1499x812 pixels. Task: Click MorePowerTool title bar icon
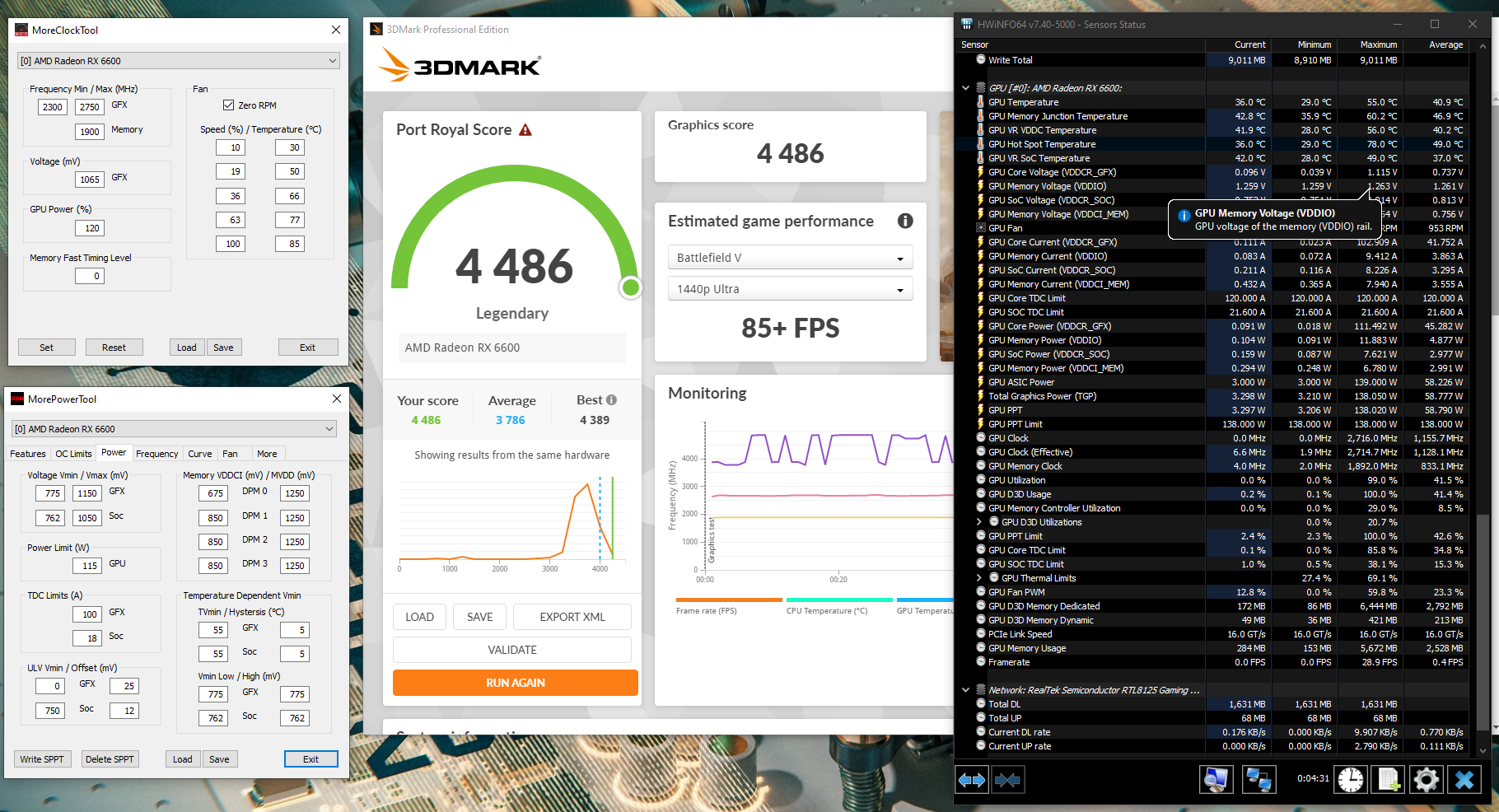(x=17, y=399)
